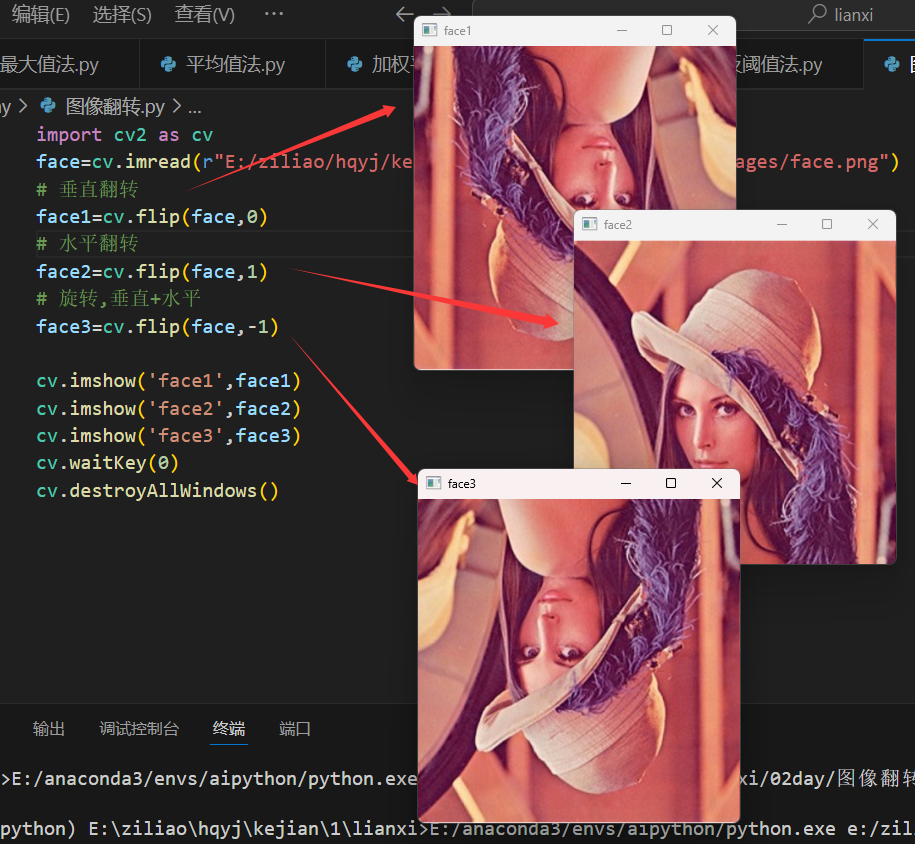Image resolution: width=915 pixels, height=844 pixels.
Task: Click the Python icon of the rightmost tab
Action: 891,64
